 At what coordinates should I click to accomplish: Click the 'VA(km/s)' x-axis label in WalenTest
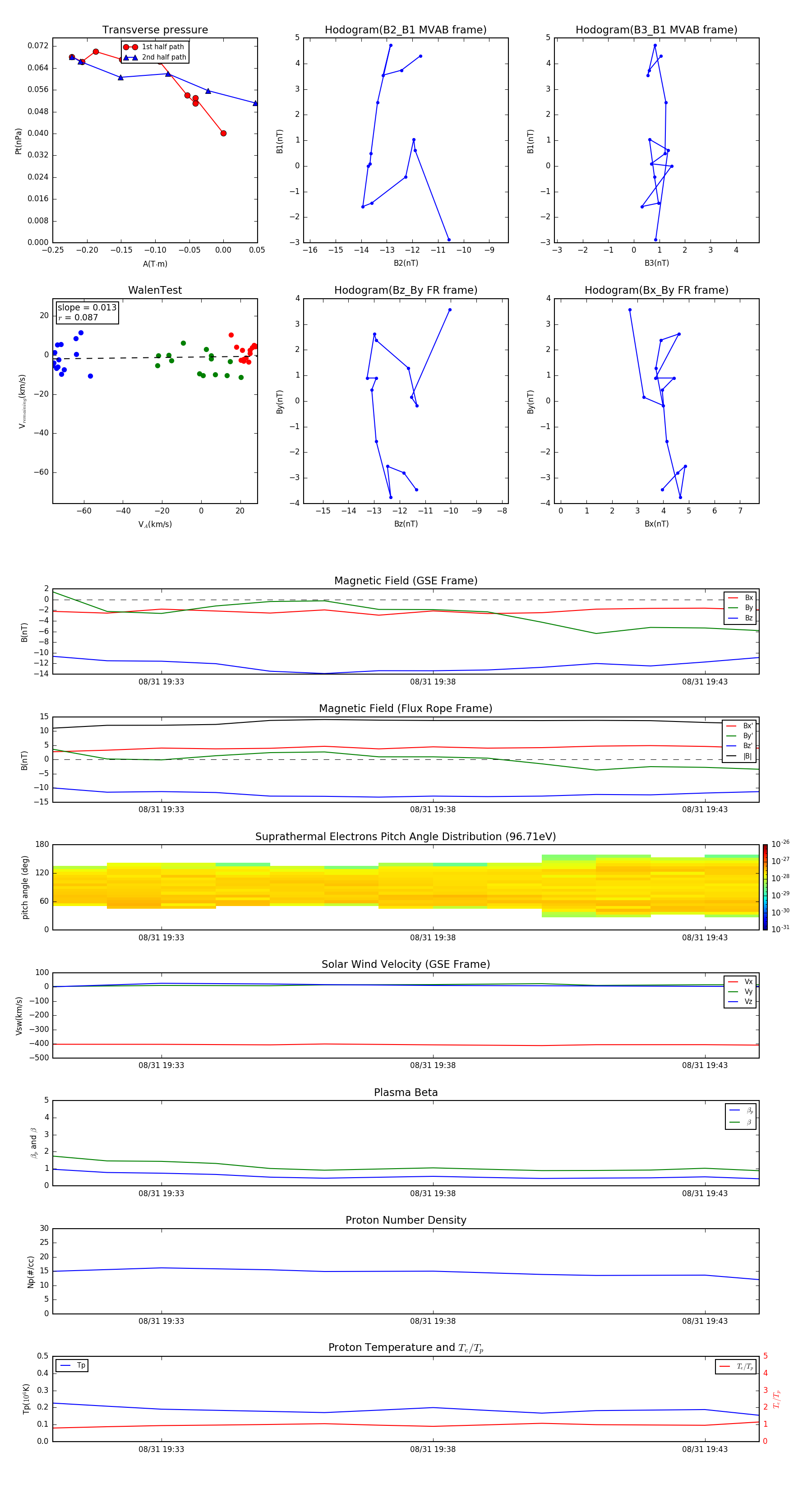(155, 524)
